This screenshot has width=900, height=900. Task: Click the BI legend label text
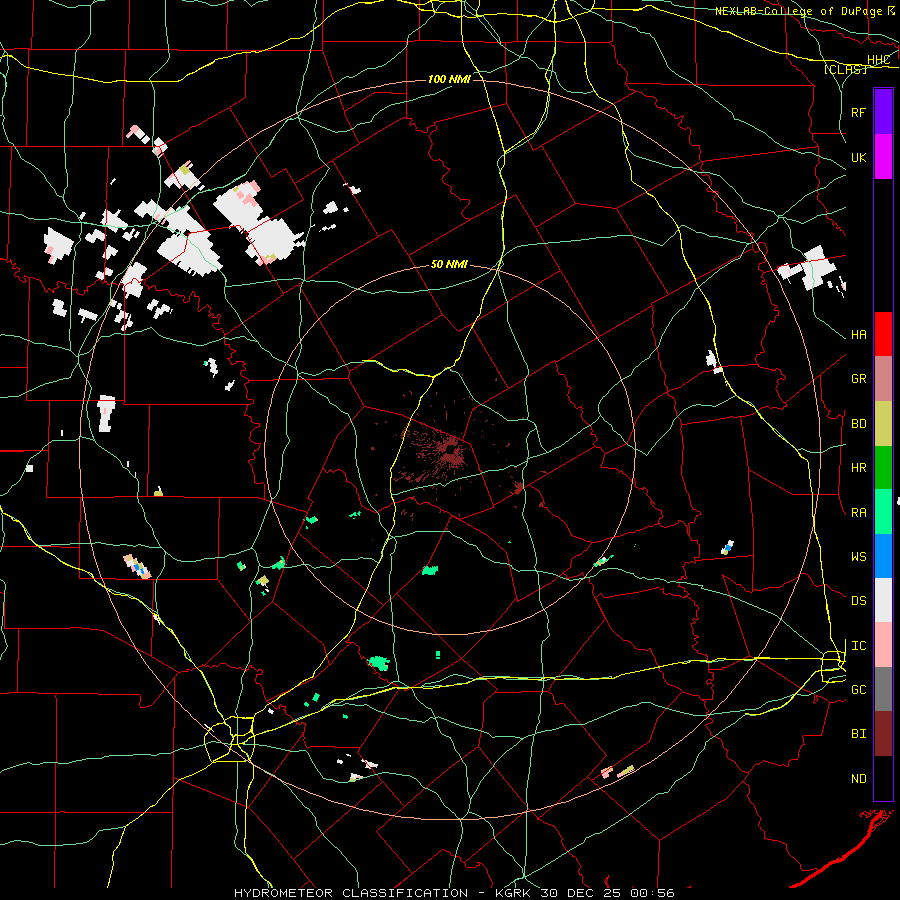click(858, 734)
